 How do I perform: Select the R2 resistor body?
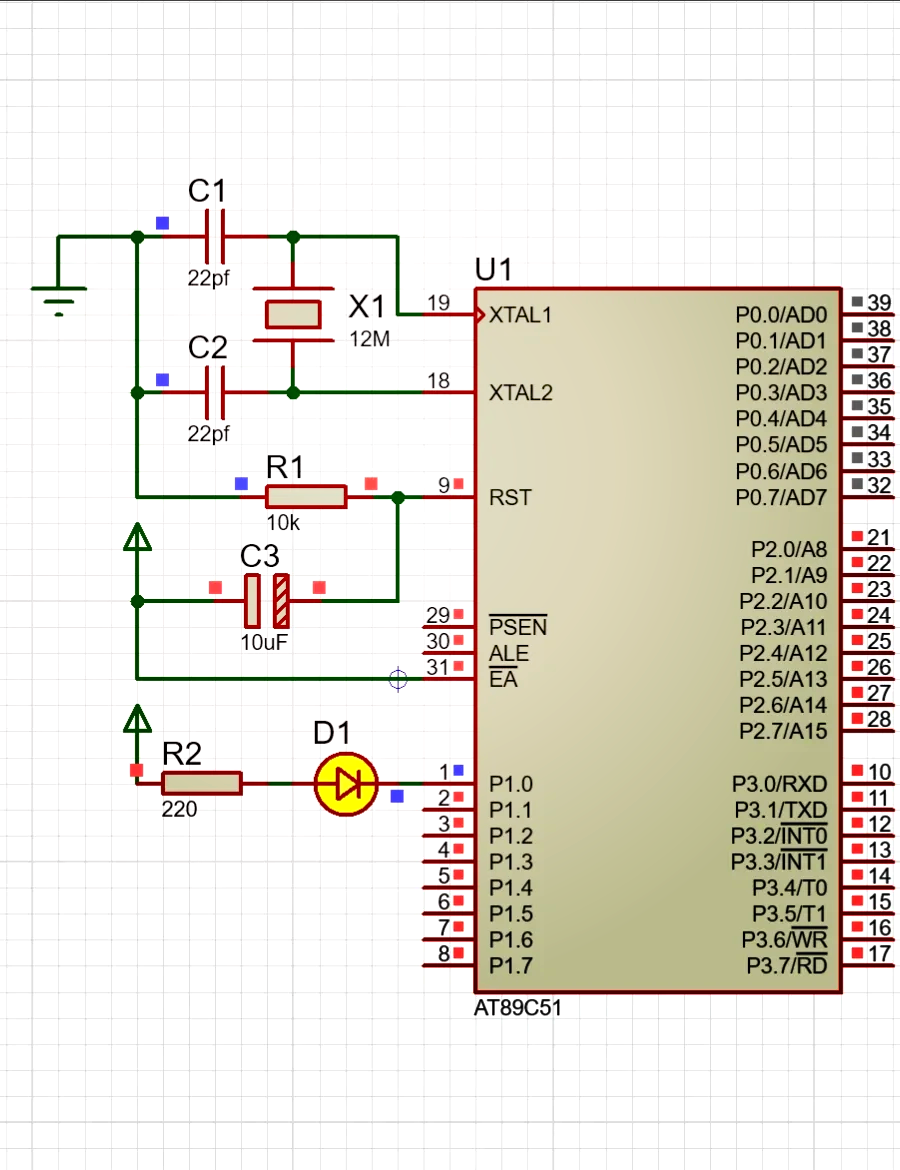point(201,783)
